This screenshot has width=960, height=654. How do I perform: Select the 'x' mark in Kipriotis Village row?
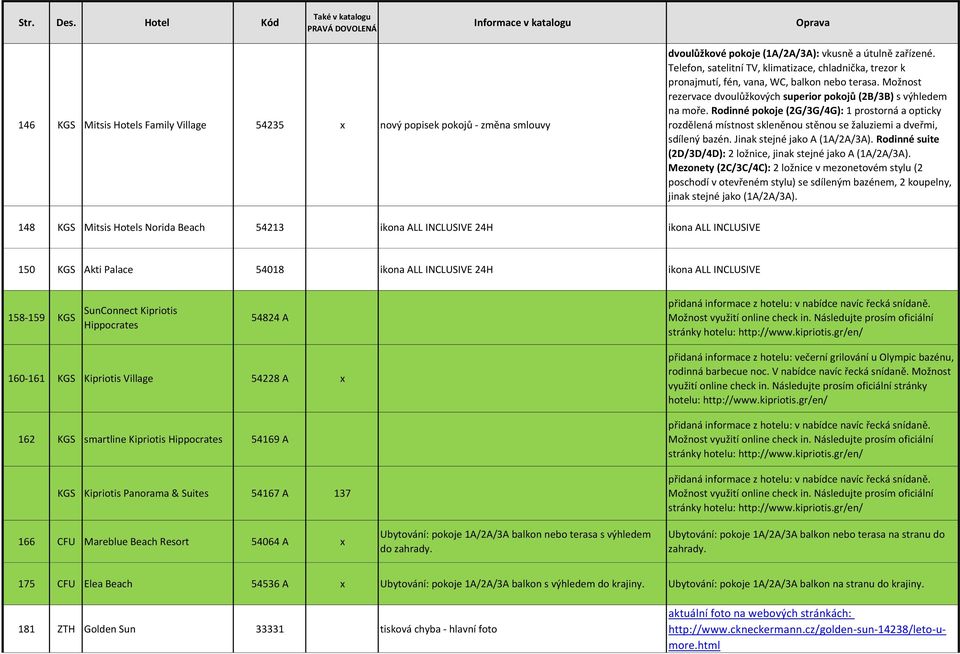[342, 378]
